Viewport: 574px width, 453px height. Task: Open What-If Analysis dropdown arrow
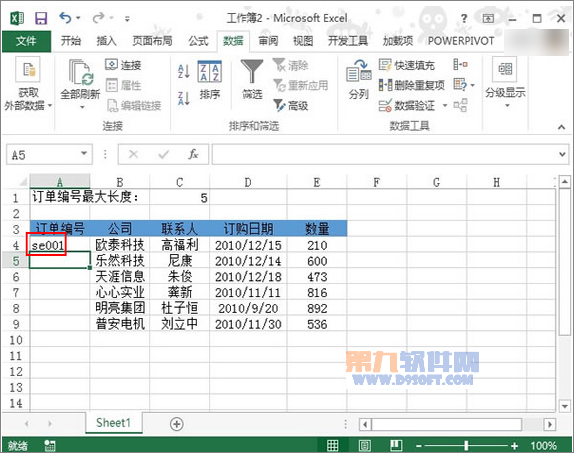click(472, 85)
